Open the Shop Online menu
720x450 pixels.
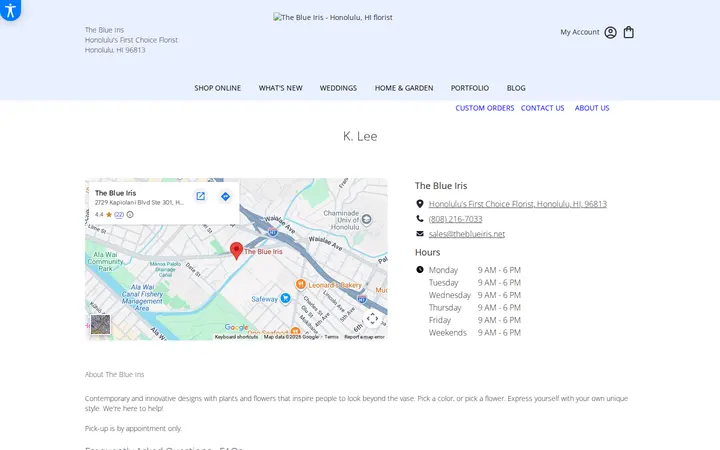[x=217, y=88]
